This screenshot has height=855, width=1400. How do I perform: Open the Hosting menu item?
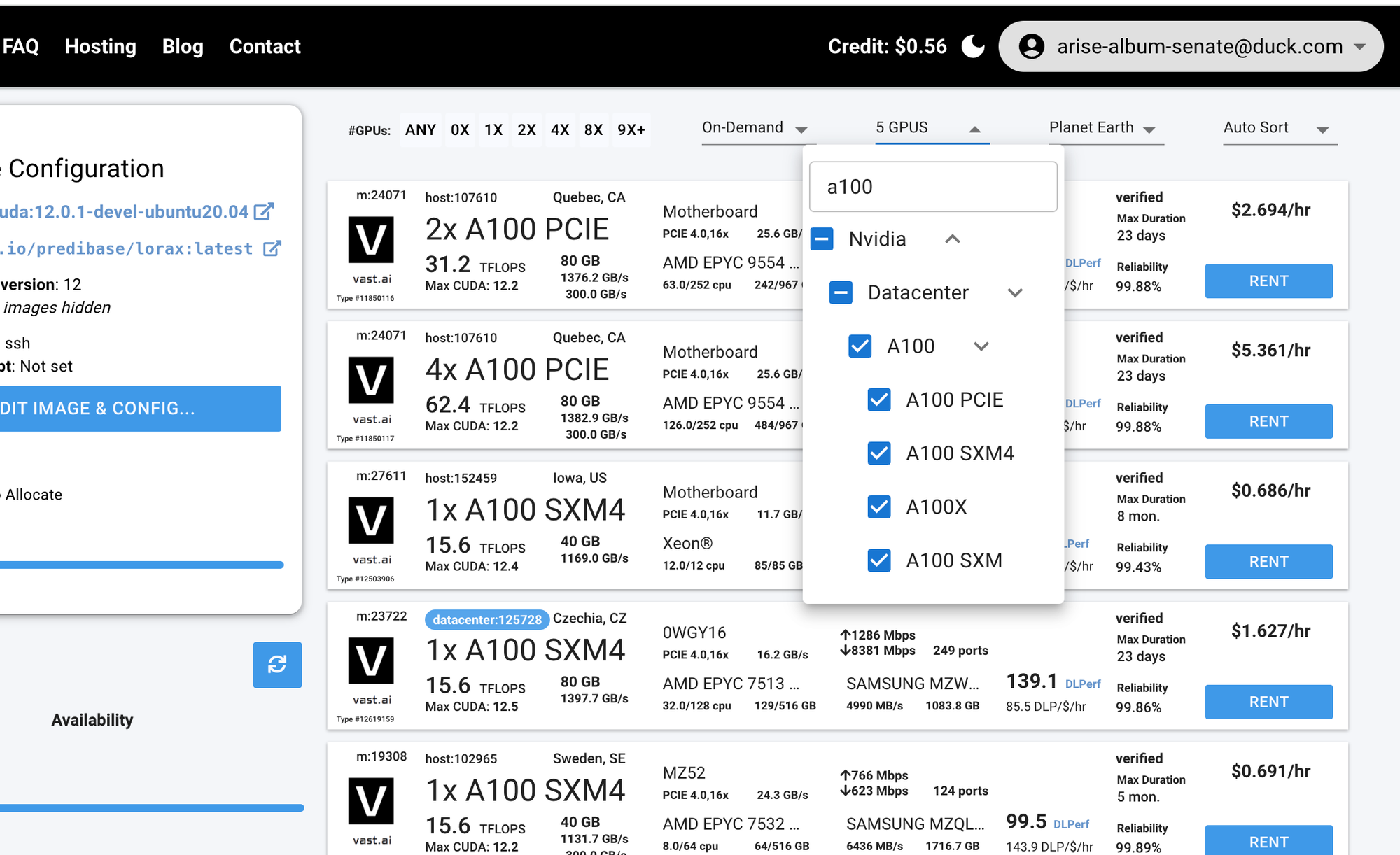click(x=100, y=46)
